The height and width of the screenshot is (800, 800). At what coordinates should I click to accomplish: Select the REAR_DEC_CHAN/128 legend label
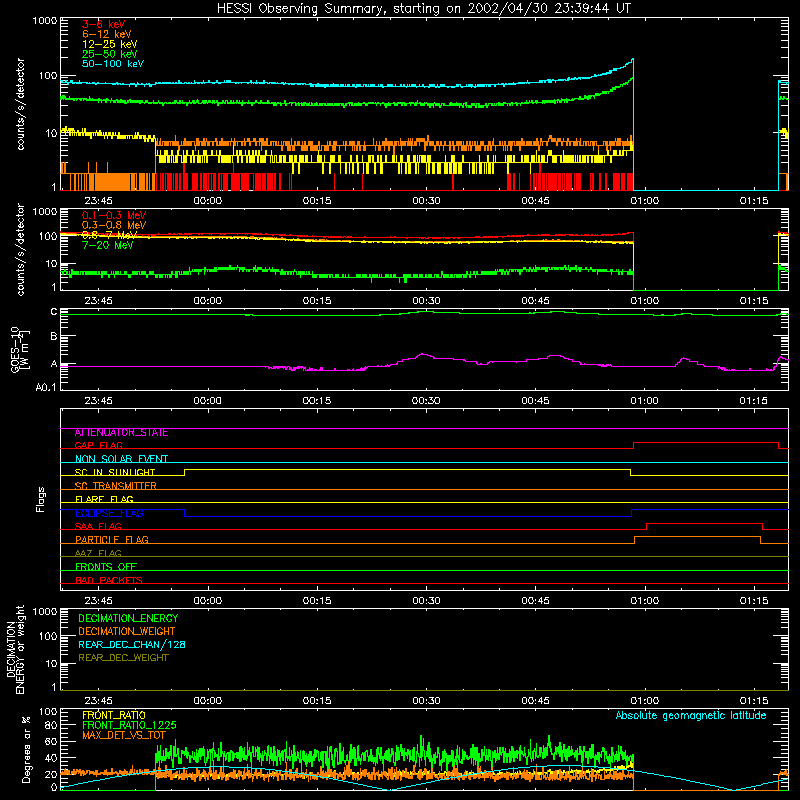click(132, 645)
